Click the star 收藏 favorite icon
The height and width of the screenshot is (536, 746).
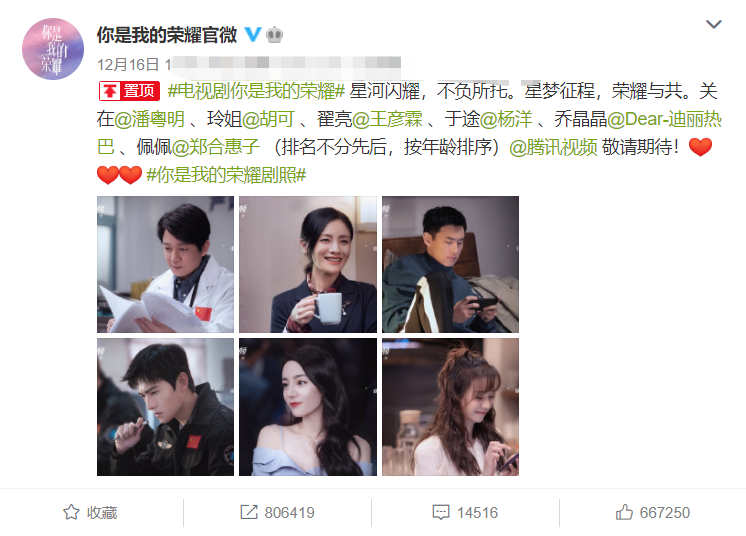(x=71, y=512)
